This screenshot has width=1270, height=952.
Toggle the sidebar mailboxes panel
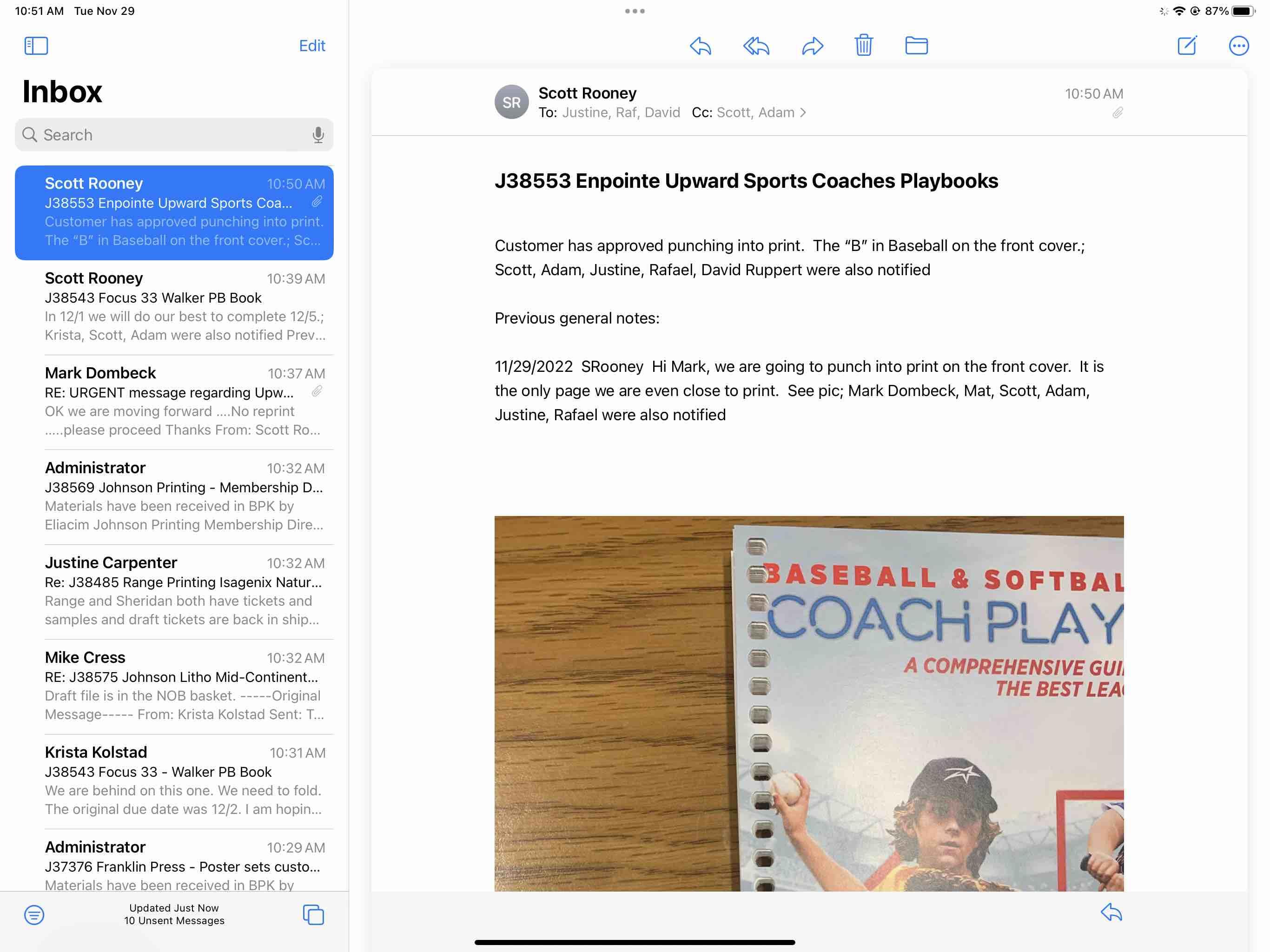[x=36, y=46]
